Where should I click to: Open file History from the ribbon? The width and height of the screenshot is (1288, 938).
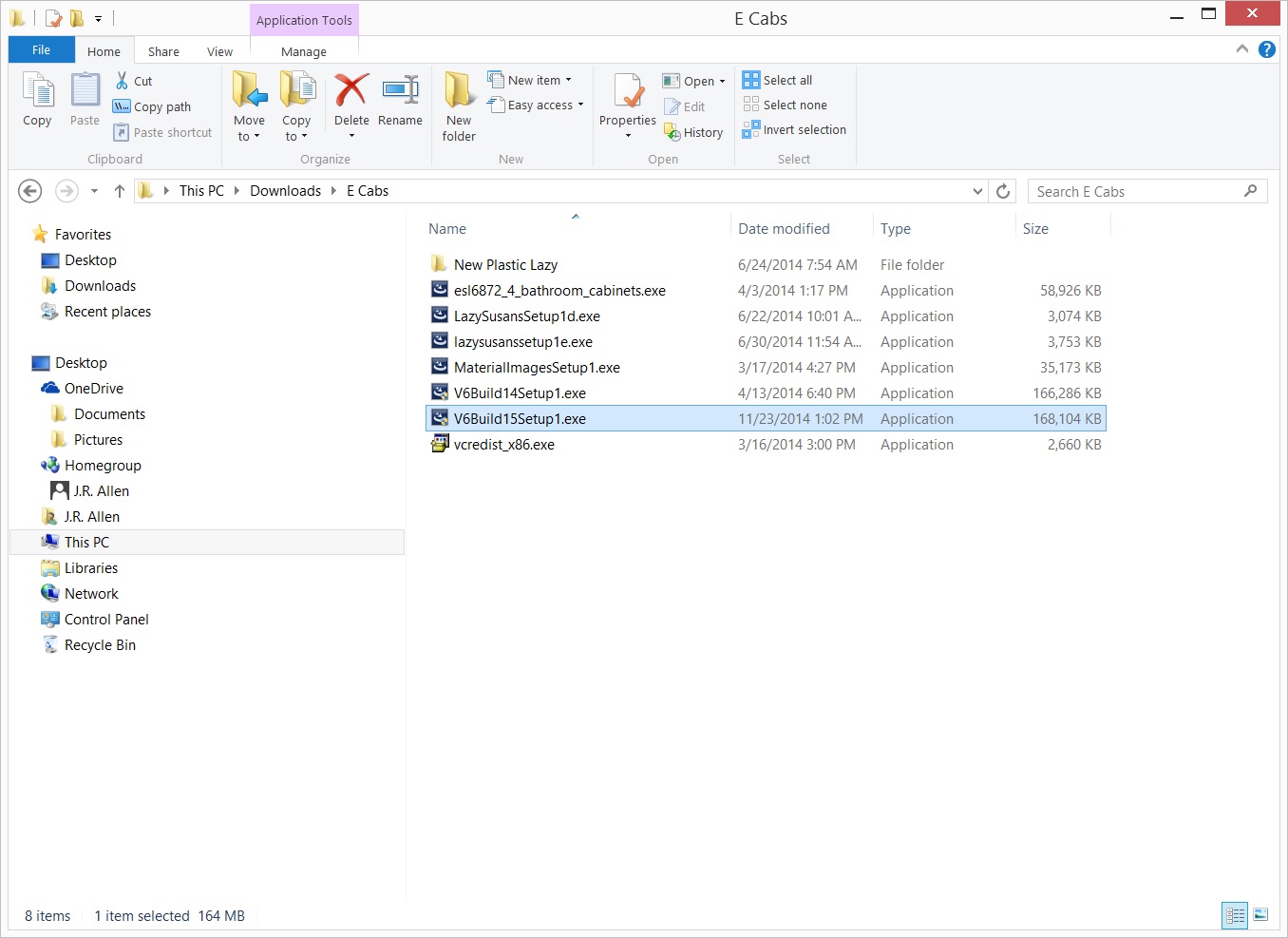[x=694, y=132]
